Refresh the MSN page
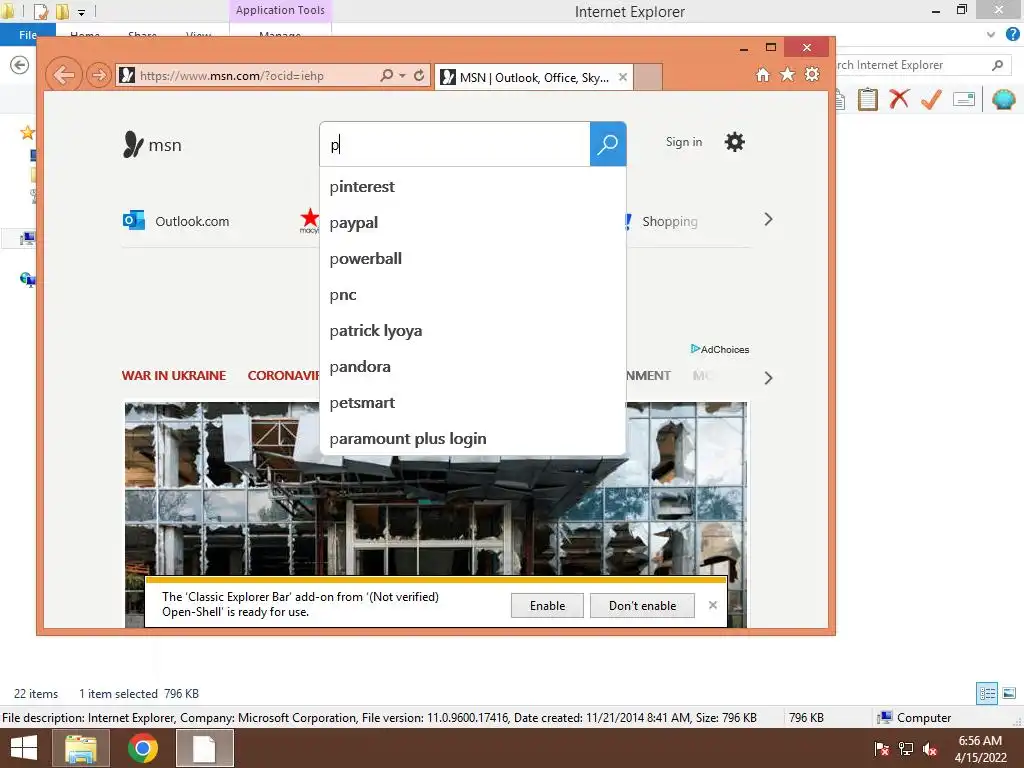 coord(419,75)
